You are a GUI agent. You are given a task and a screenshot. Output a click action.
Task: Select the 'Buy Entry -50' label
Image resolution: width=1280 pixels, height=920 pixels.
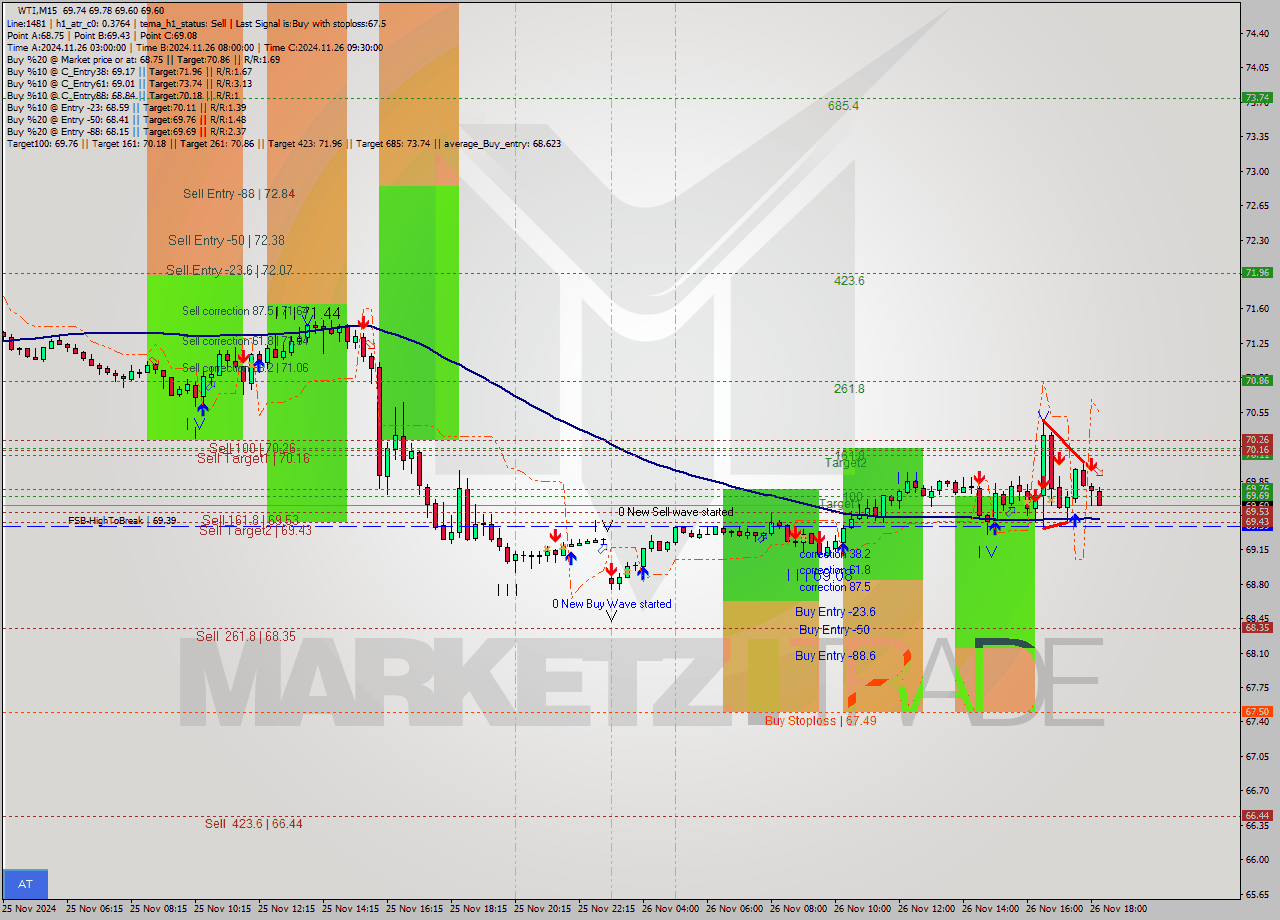pyautogui.click(x=834, y=630)
